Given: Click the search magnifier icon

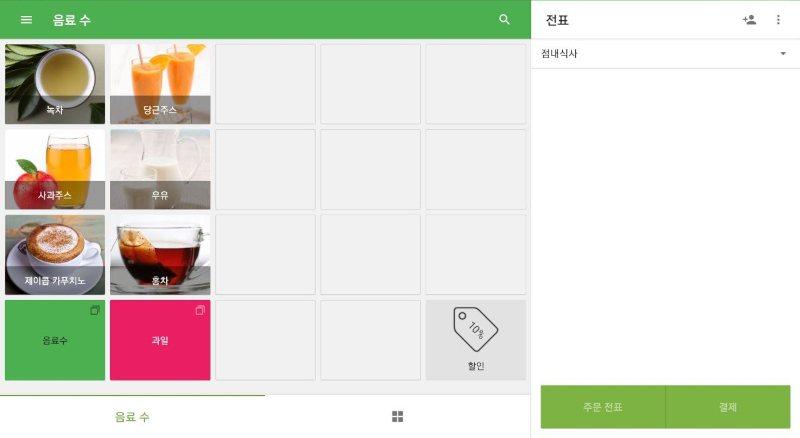Looking at the screenshot, I should (504, 19).
